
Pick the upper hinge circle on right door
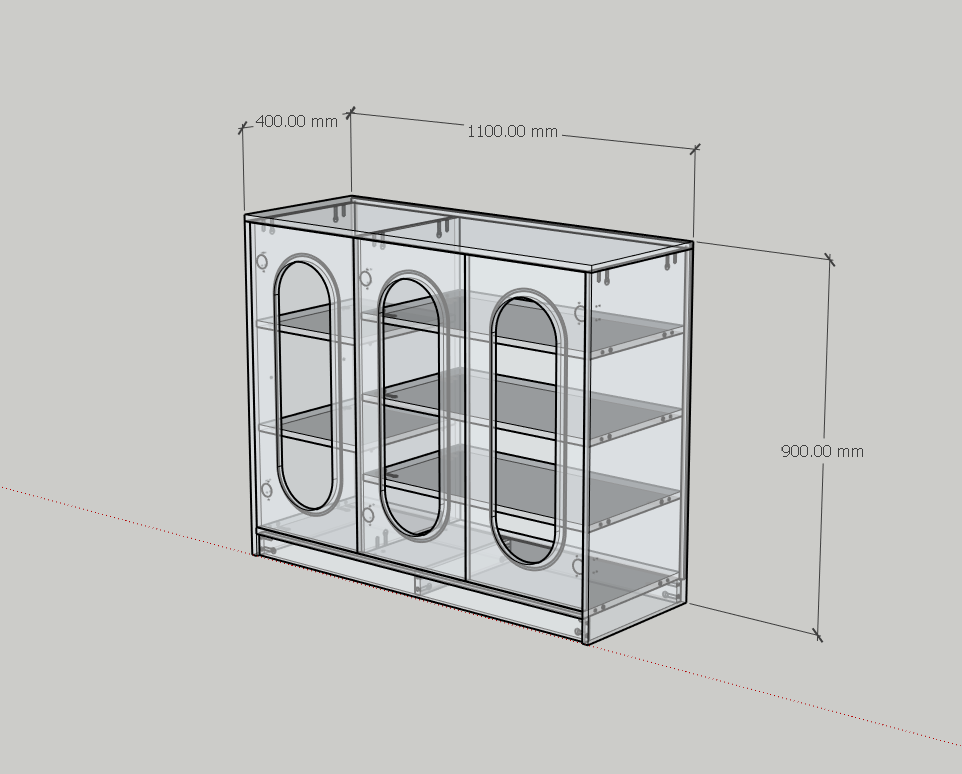580,314
